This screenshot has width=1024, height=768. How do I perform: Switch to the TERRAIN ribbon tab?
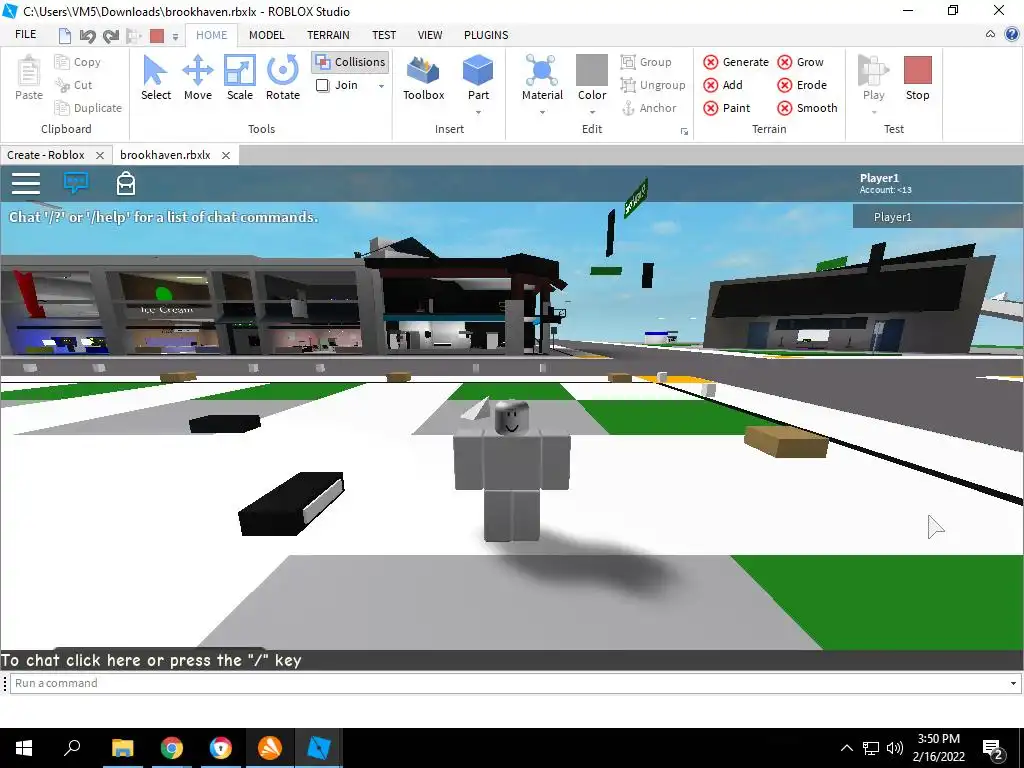[328, 35]
